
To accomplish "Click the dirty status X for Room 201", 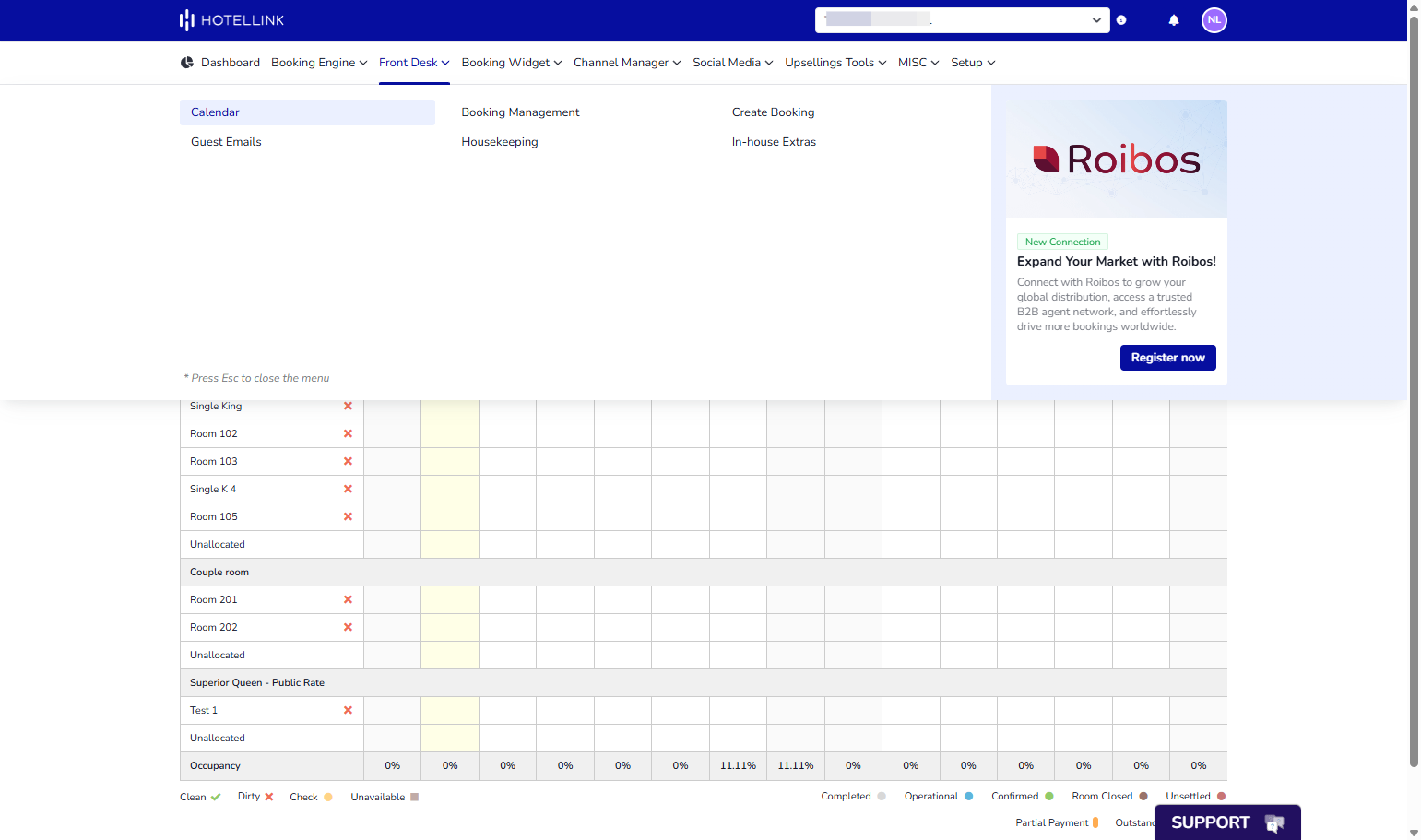I will pos(348,599).
